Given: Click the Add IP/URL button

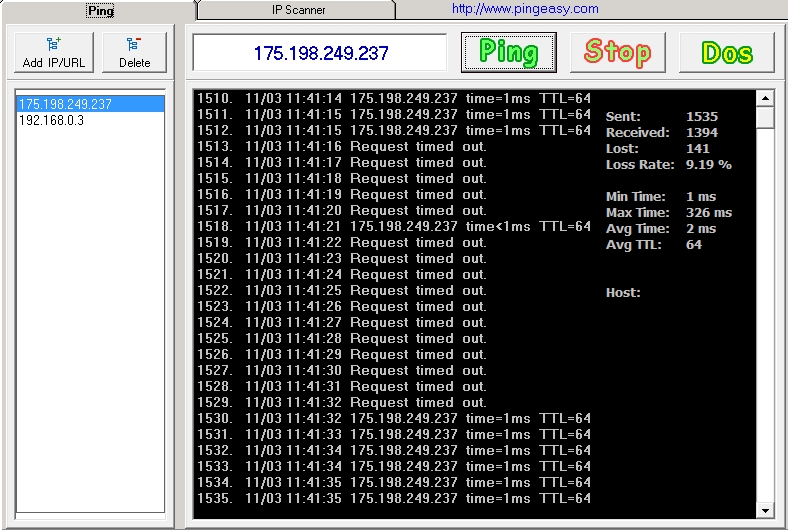Looking at the screenshot, I should point(54,52).
